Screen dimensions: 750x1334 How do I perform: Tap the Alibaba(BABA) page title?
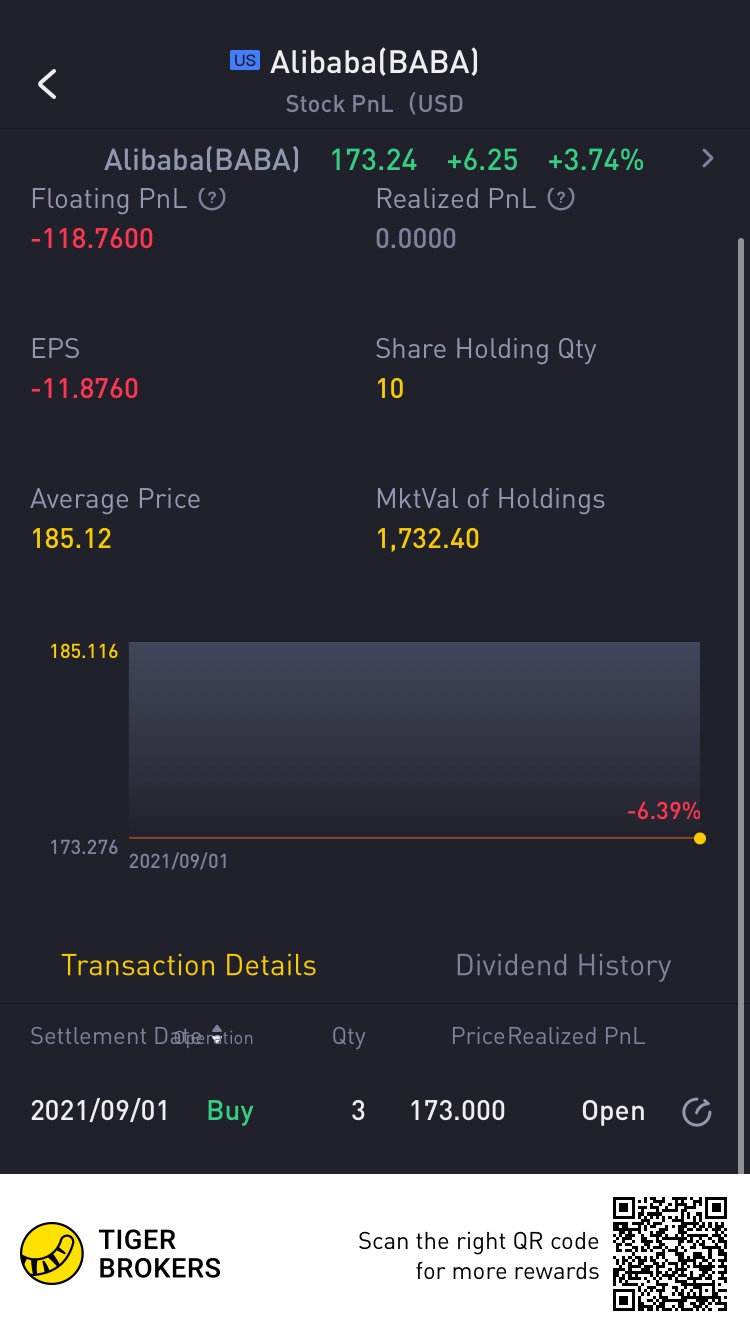click(x=374, y=63)
